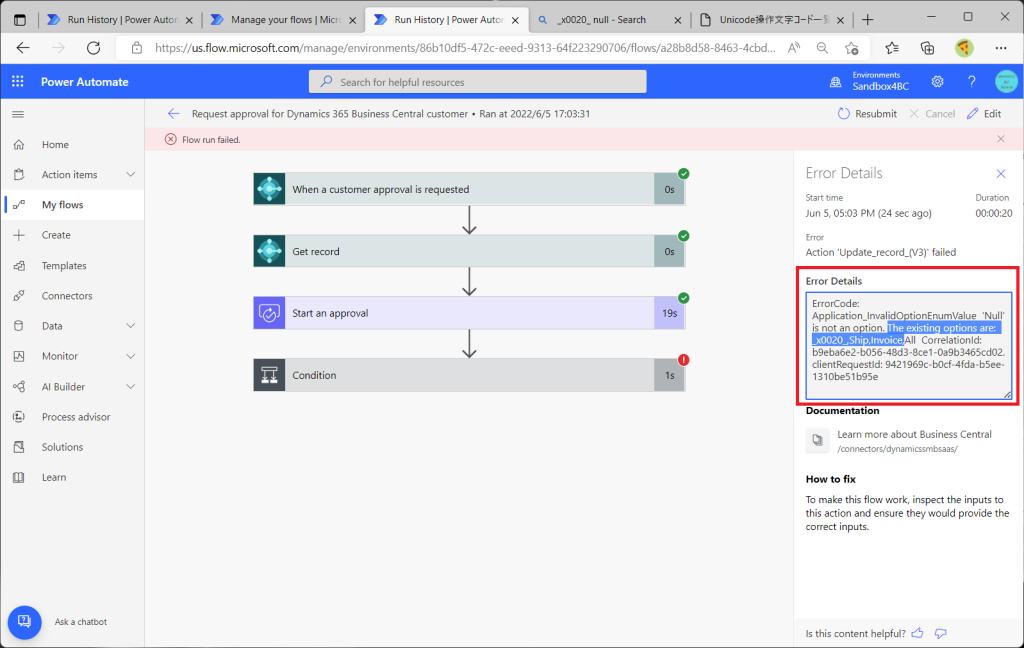Expand the Action items menu chevron

[131, 174]
